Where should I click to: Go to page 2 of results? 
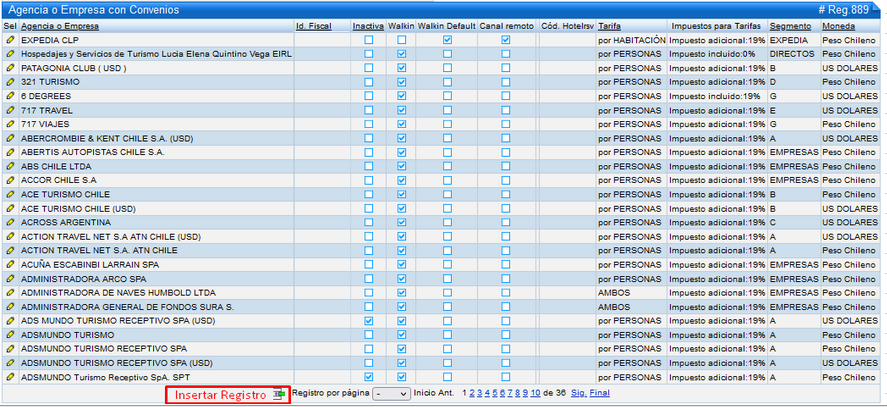coord(472,393)
